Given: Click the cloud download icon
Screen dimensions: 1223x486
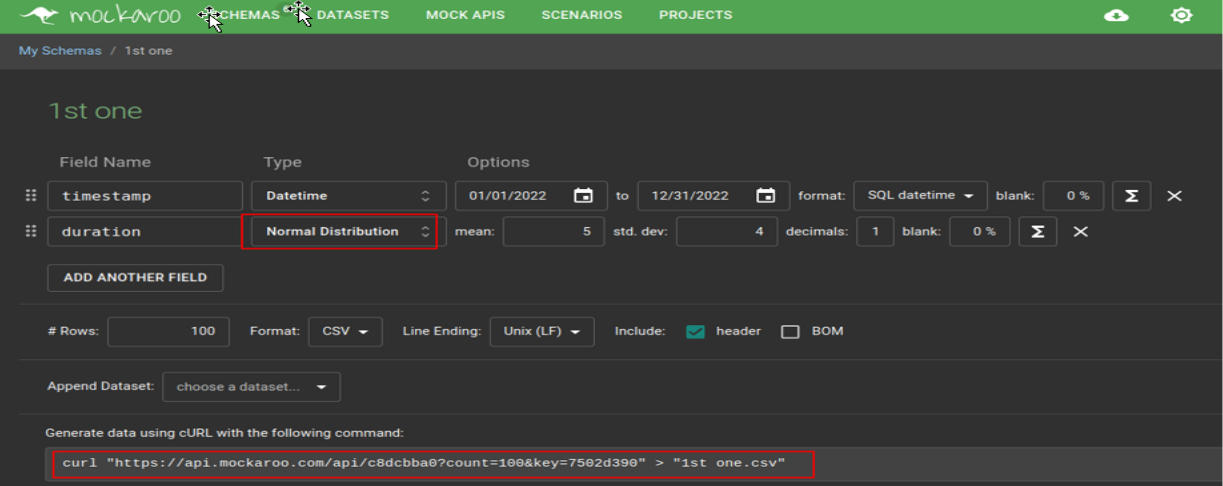Looking at the screenshot, I should 1116,16.
